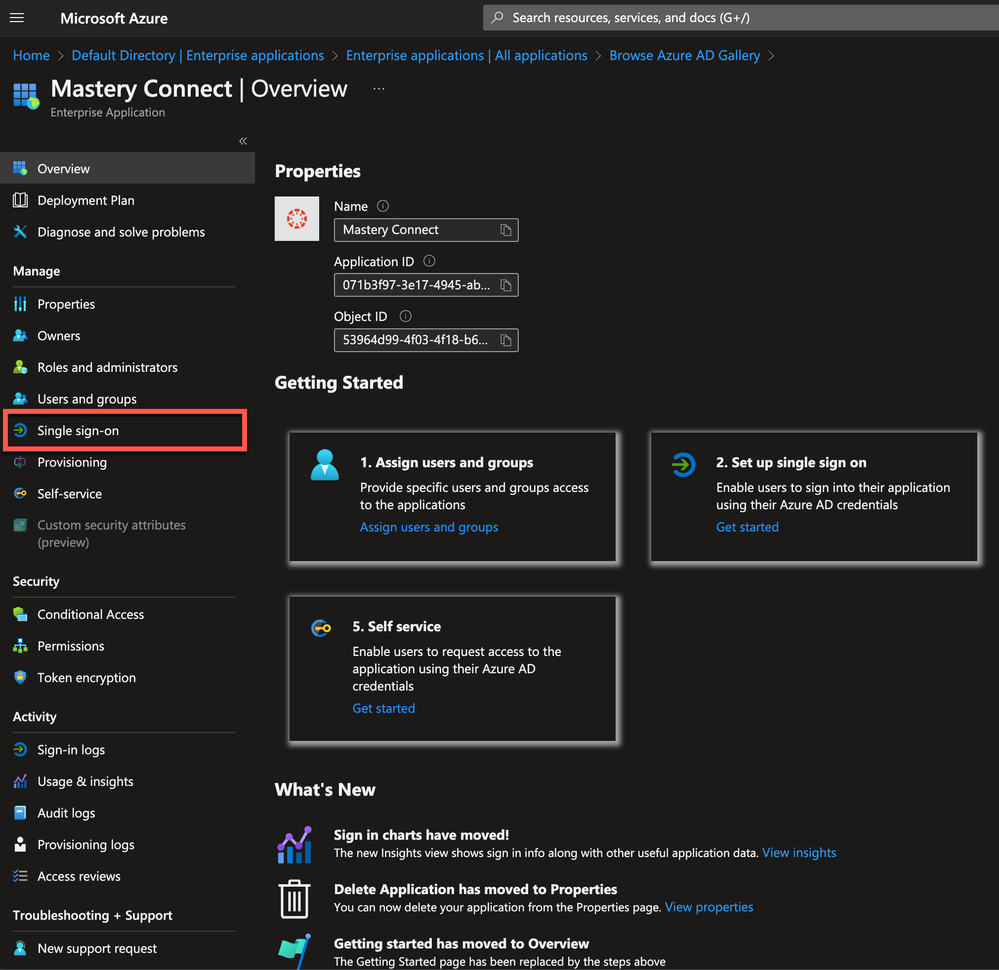The height and width of the screenshot is (970, 999).
Task: Open Provisioning in the sidebar
Action: (x=72, y=462)
